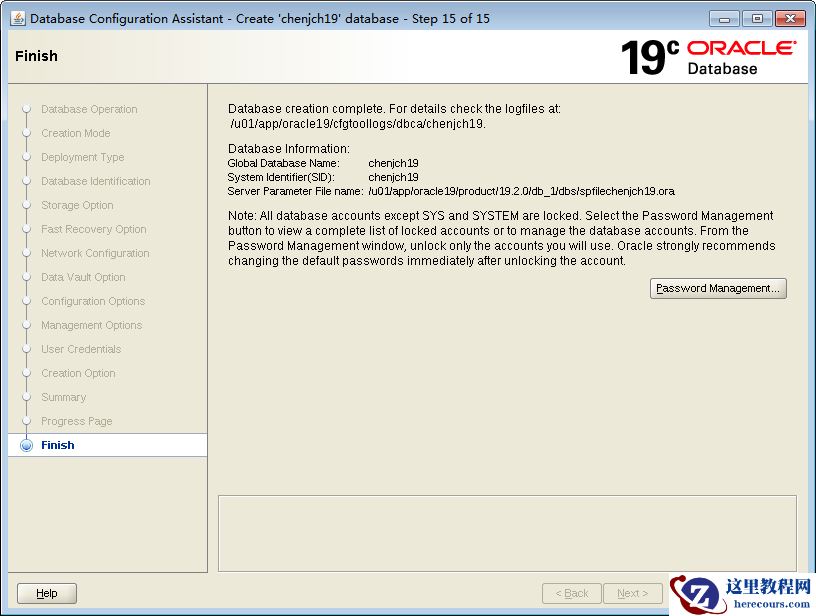Image resolution: width=816 pixels, height=616 pixels.
Task: Click the disabled Next button
Action: point(632,593)
